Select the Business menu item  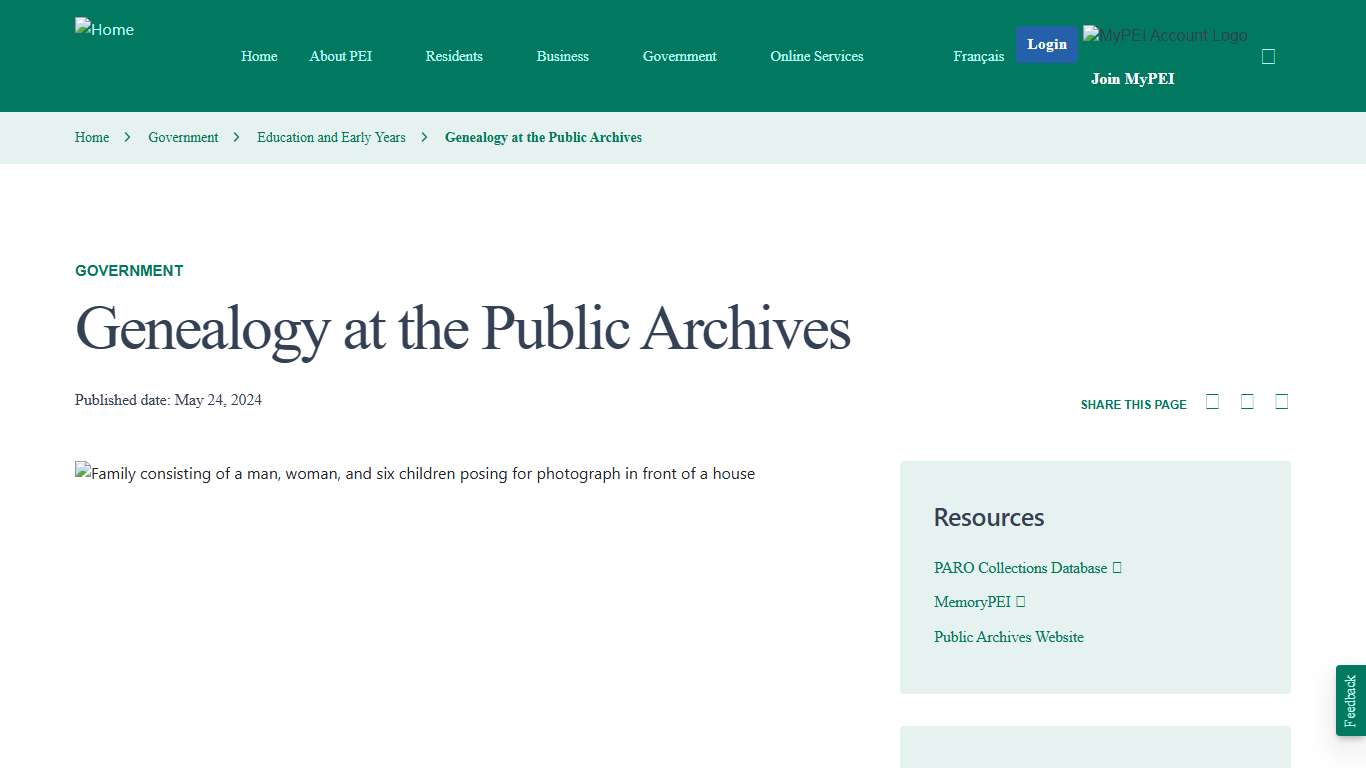[x=562, y=56]
